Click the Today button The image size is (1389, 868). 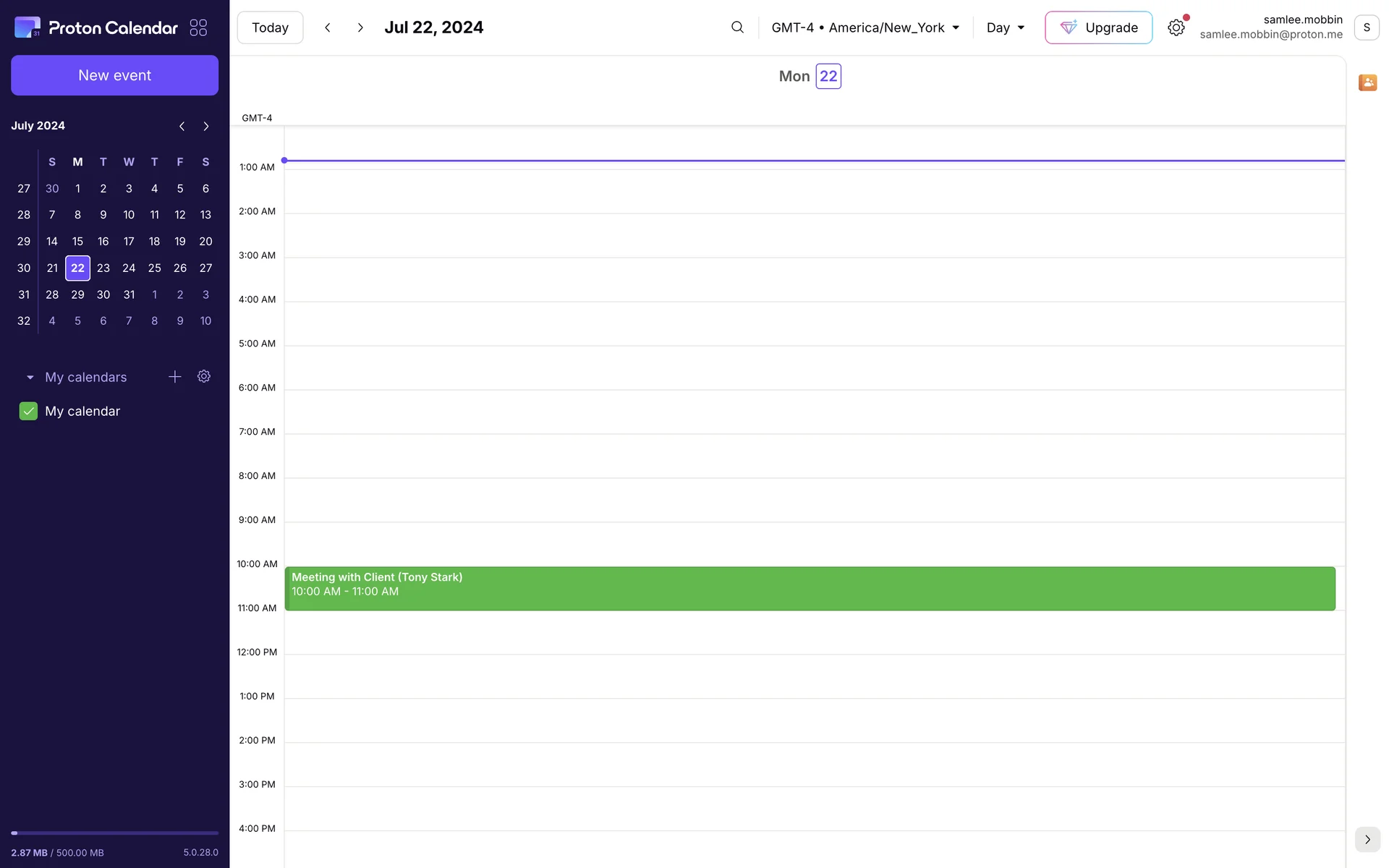tap(270, 27)
